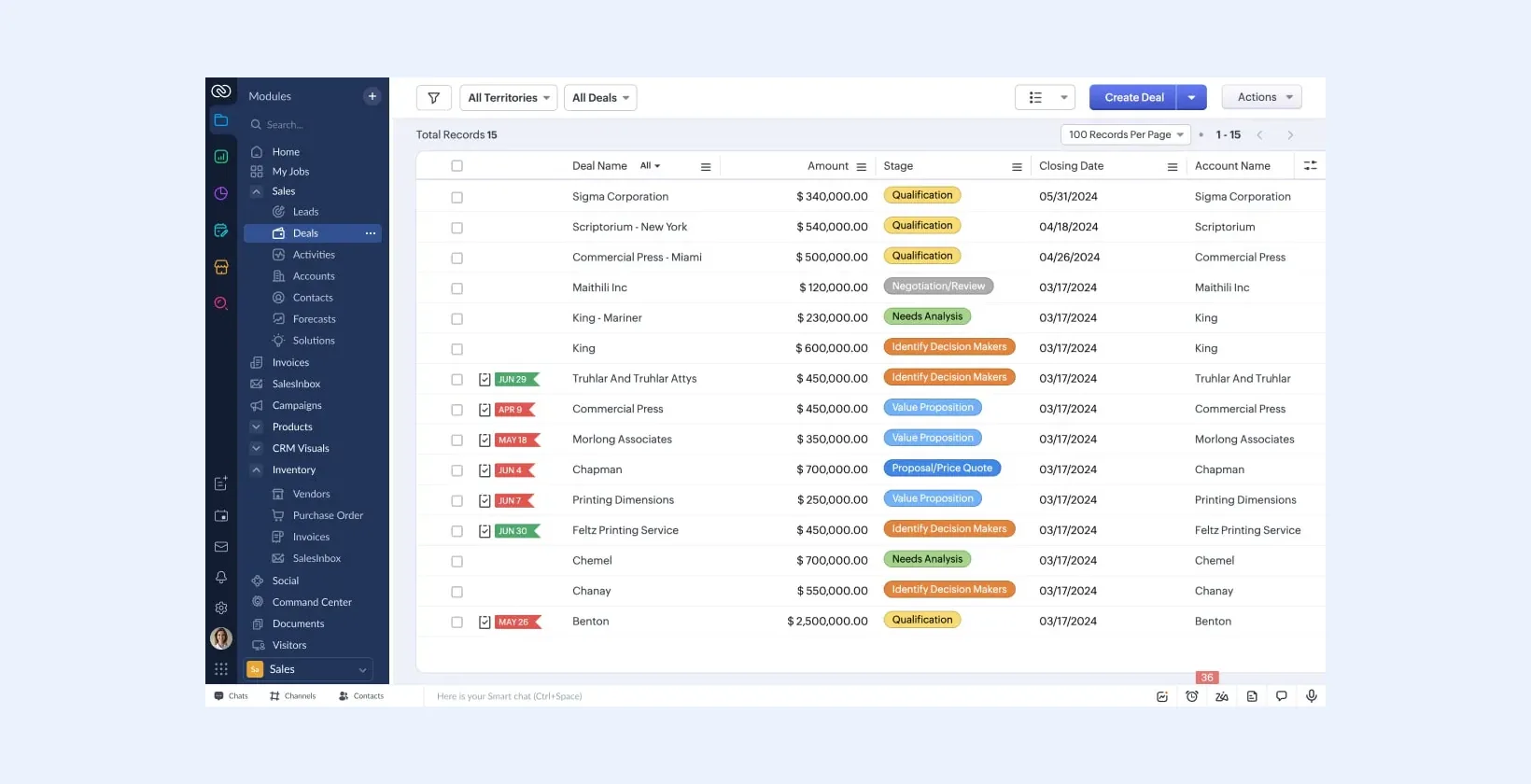Open the filter funnel icon

[x=434, y=98]
